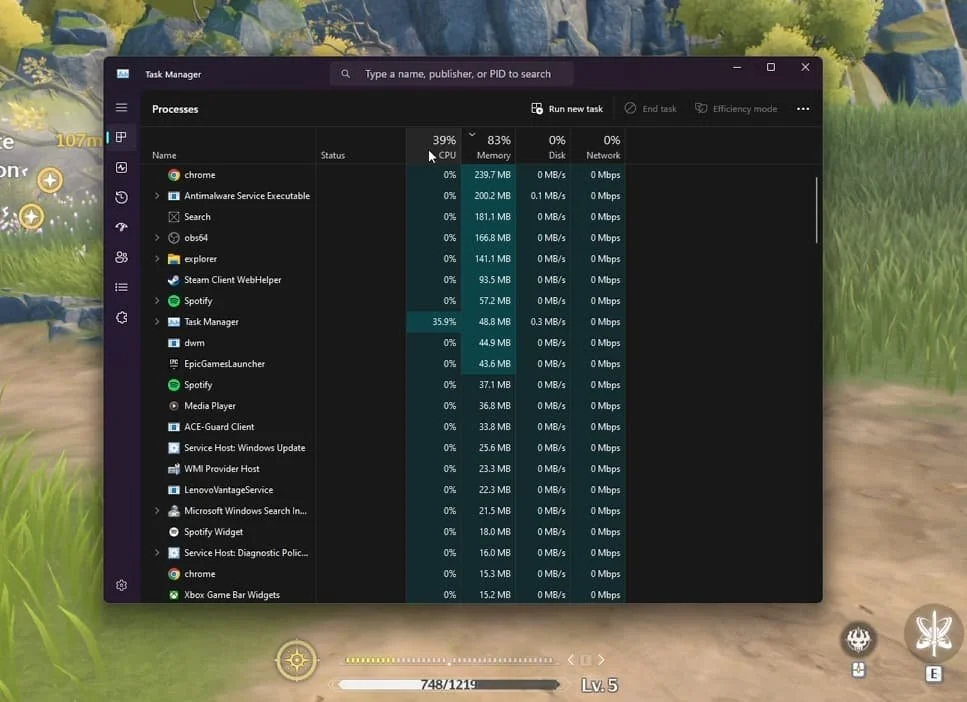Click the Run new task button
The image size is (967, 702).
567,109
